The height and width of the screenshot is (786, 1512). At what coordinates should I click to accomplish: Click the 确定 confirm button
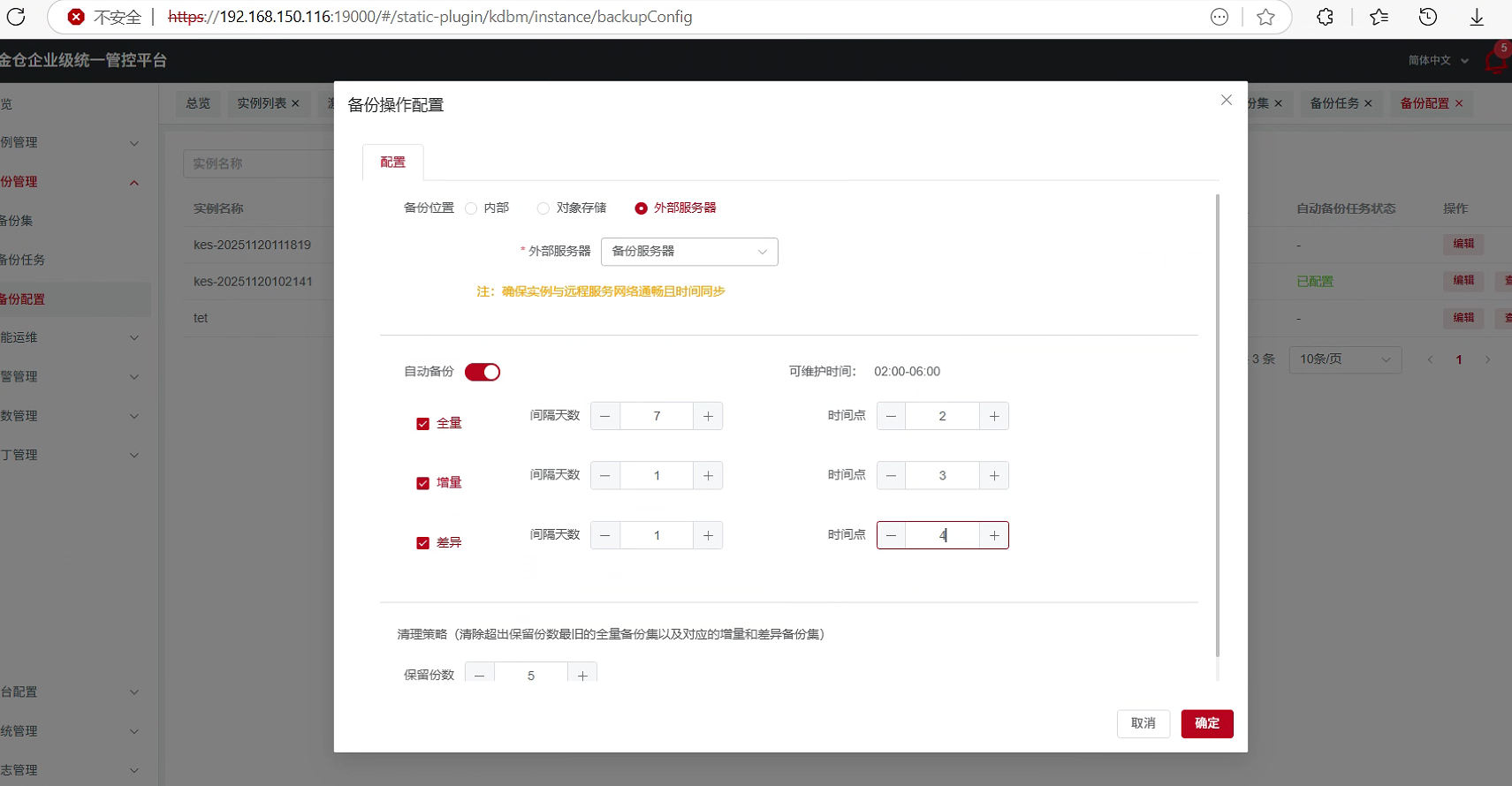(1206, 723)
